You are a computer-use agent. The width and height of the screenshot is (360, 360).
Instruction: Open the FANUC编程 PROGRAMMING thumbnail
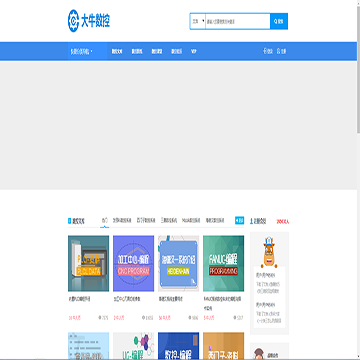point(223,263)
